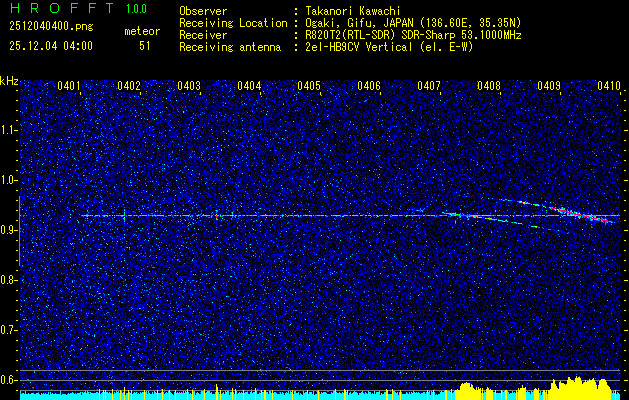The width and height of the screenshot is (629, 400).
Task: Select version number 1.0.0
Action: [x=136, y=9]
